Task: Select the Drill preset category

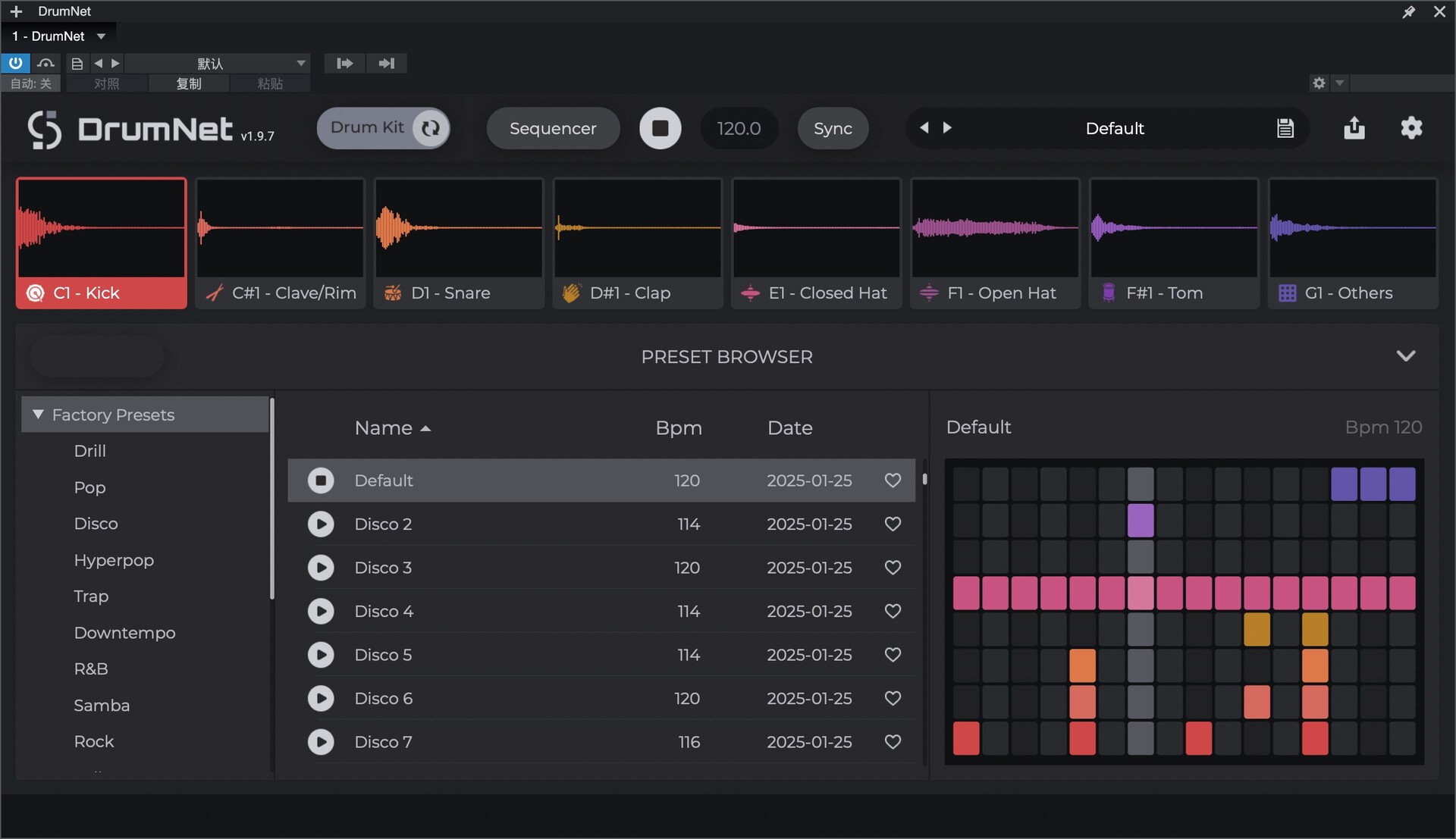Action: [x=89, y=451]
